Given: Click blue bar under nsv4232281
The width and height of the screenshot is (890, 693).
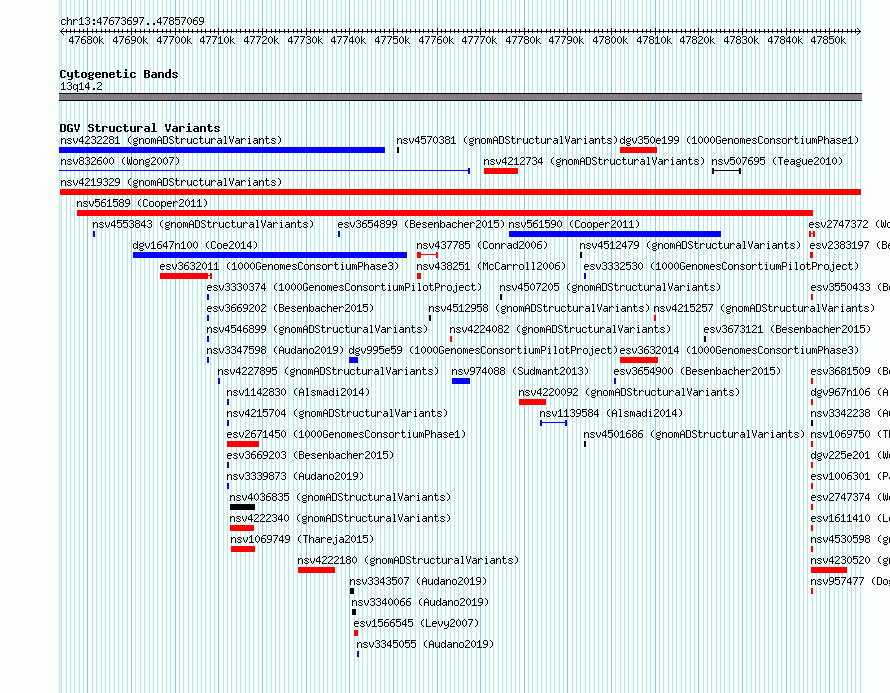Looking at the screenshot, I should tap(222, 150).
